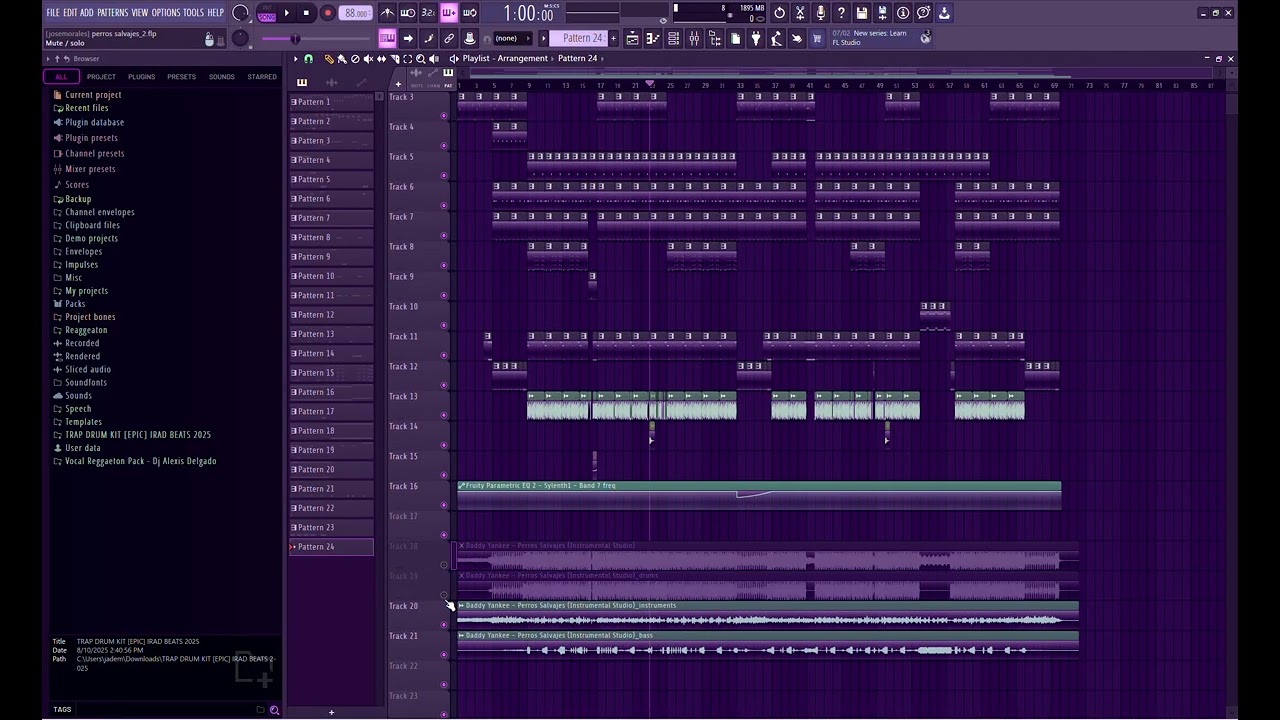Open the plugin picker plug icon

tap(756, 38)
